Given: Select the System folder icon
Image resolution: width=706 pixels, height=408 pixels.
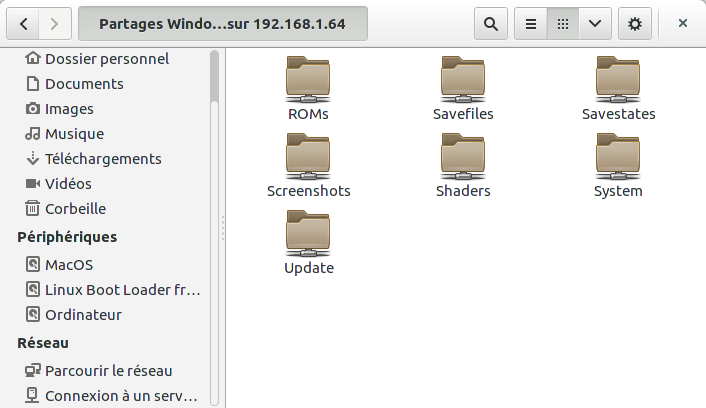Looking at the screenshot, I should (618, 157).
